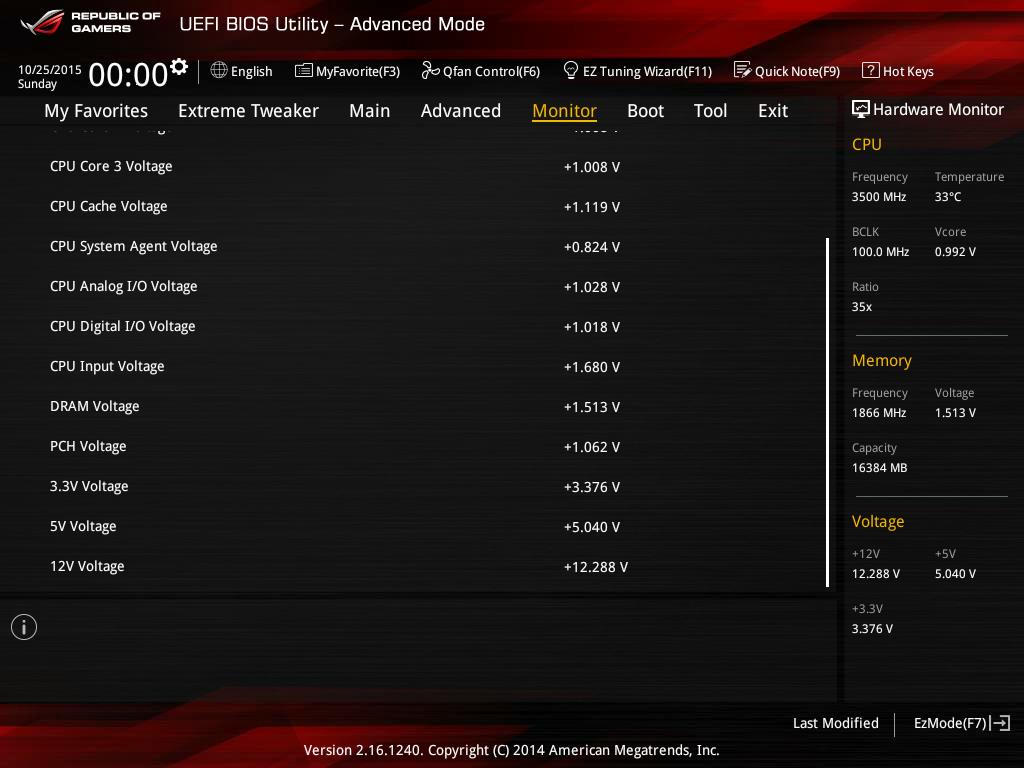Click the 33°C temperature reading
The image size is (1024, 768).
point(948,197)
